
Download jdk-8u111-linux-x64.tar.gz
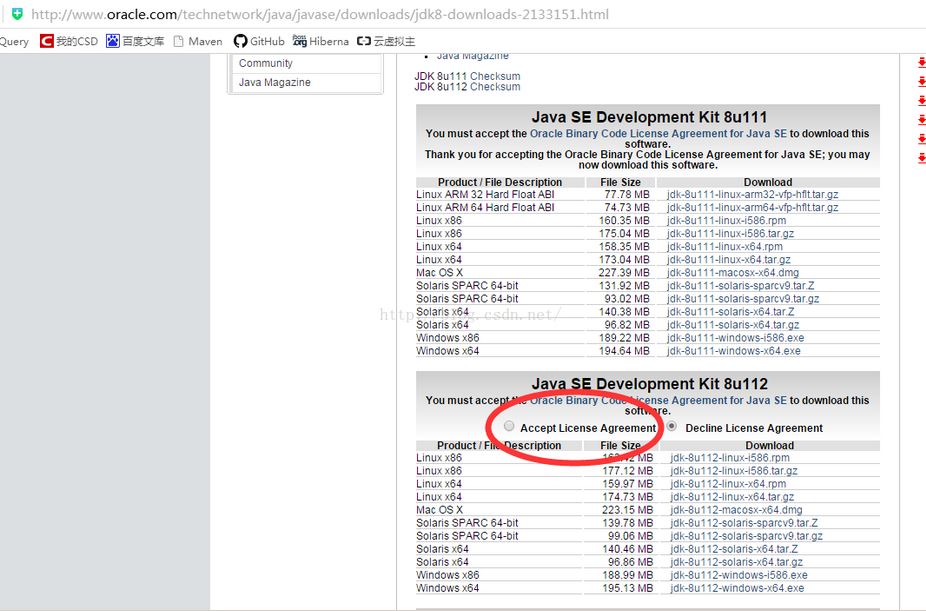(728, 259)
